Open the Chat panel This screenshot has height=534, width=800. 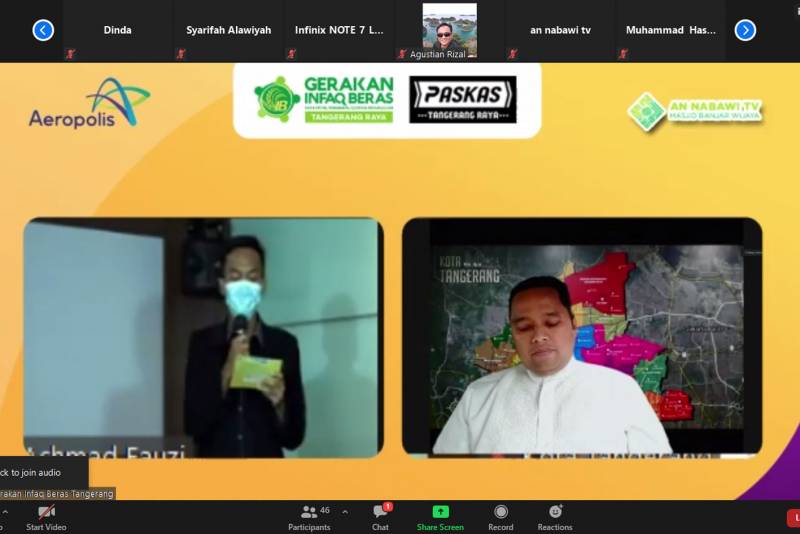(380, 516)
